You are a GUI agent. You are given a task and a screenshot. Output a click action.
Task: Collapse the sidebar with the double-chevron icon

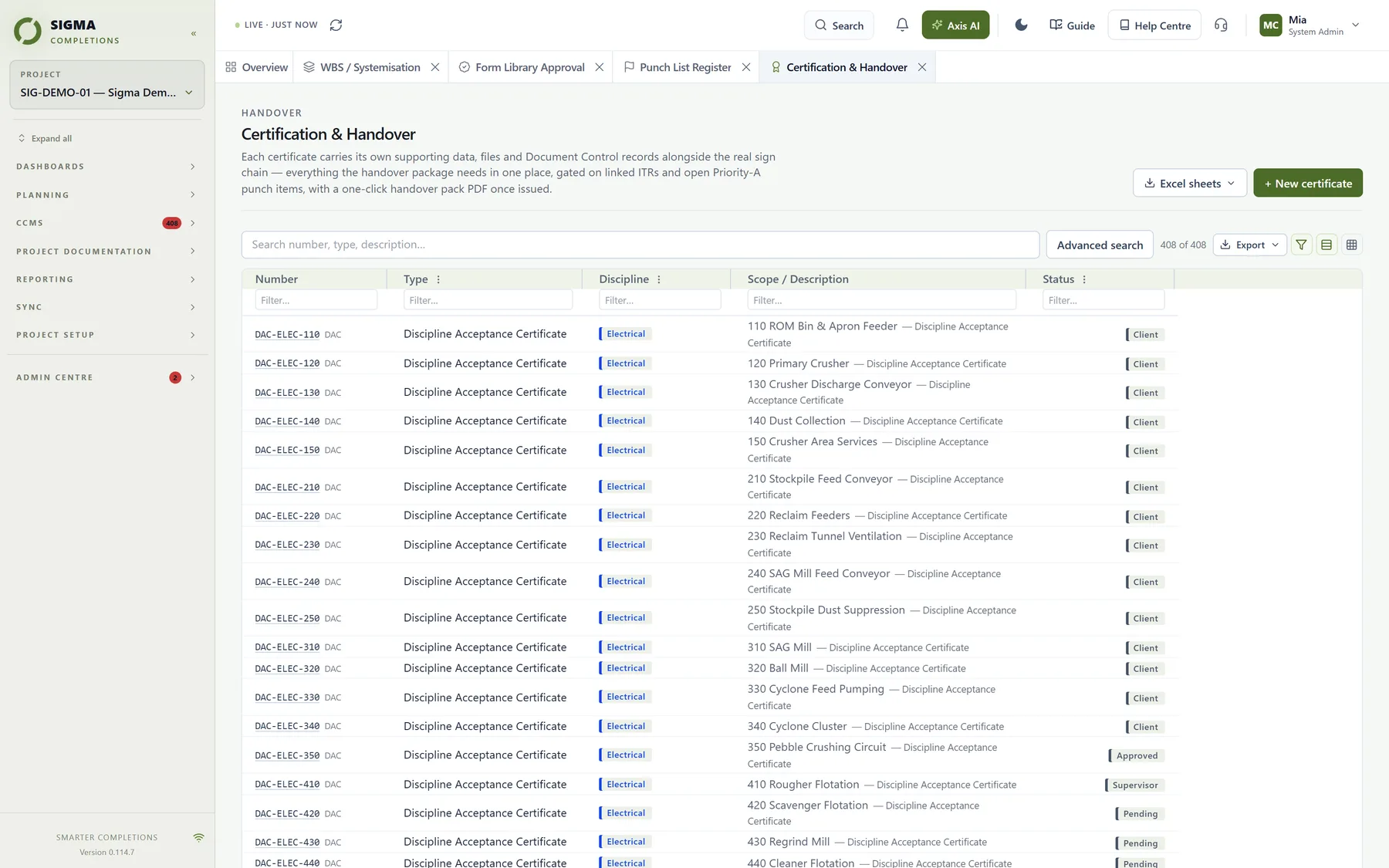194,33
